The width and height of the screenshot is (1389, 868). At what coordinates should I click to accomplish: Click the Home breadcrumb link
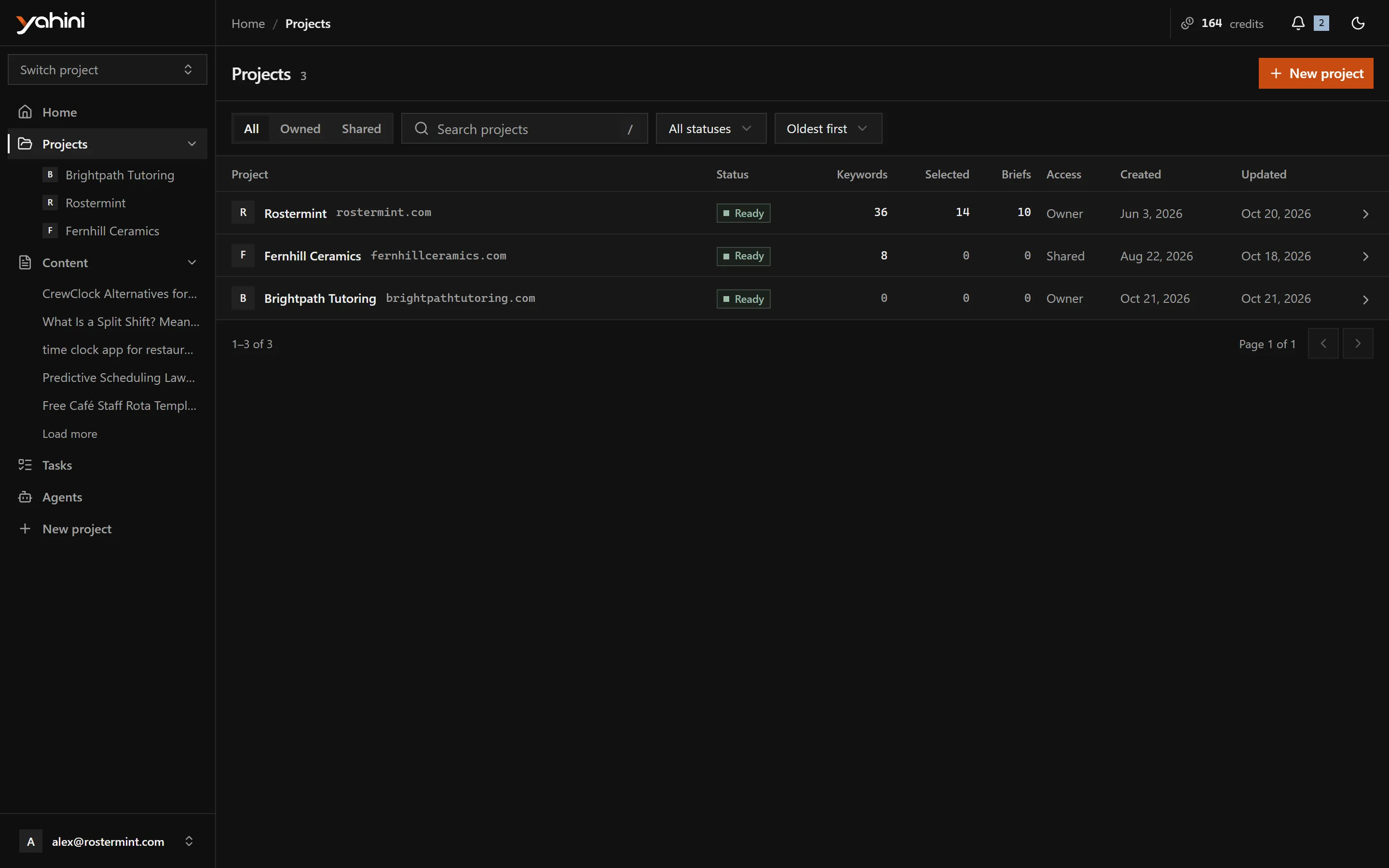(x=248, y=24)
